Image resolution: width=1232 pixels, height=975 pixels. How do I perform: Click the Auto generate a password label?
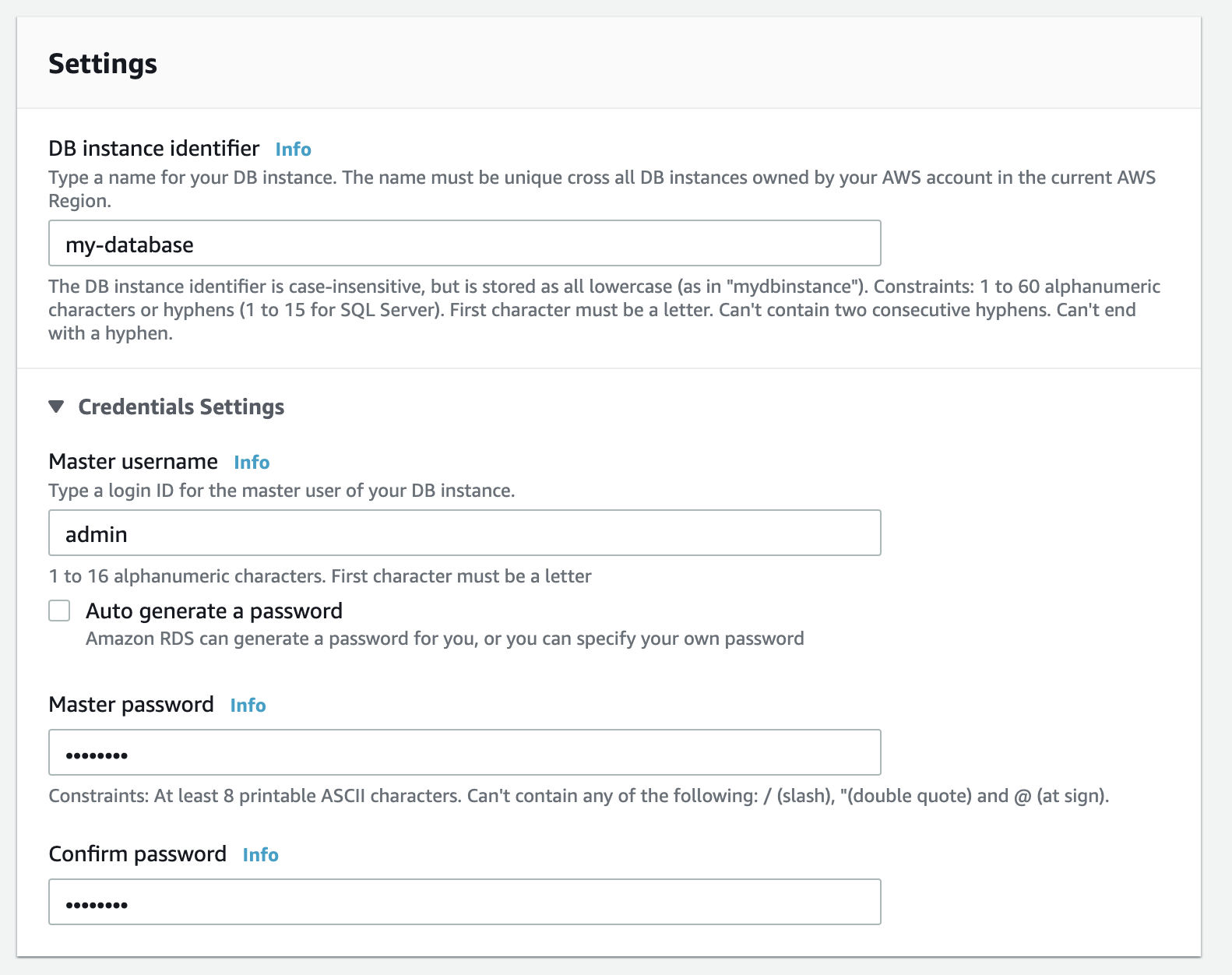[213, 611]
